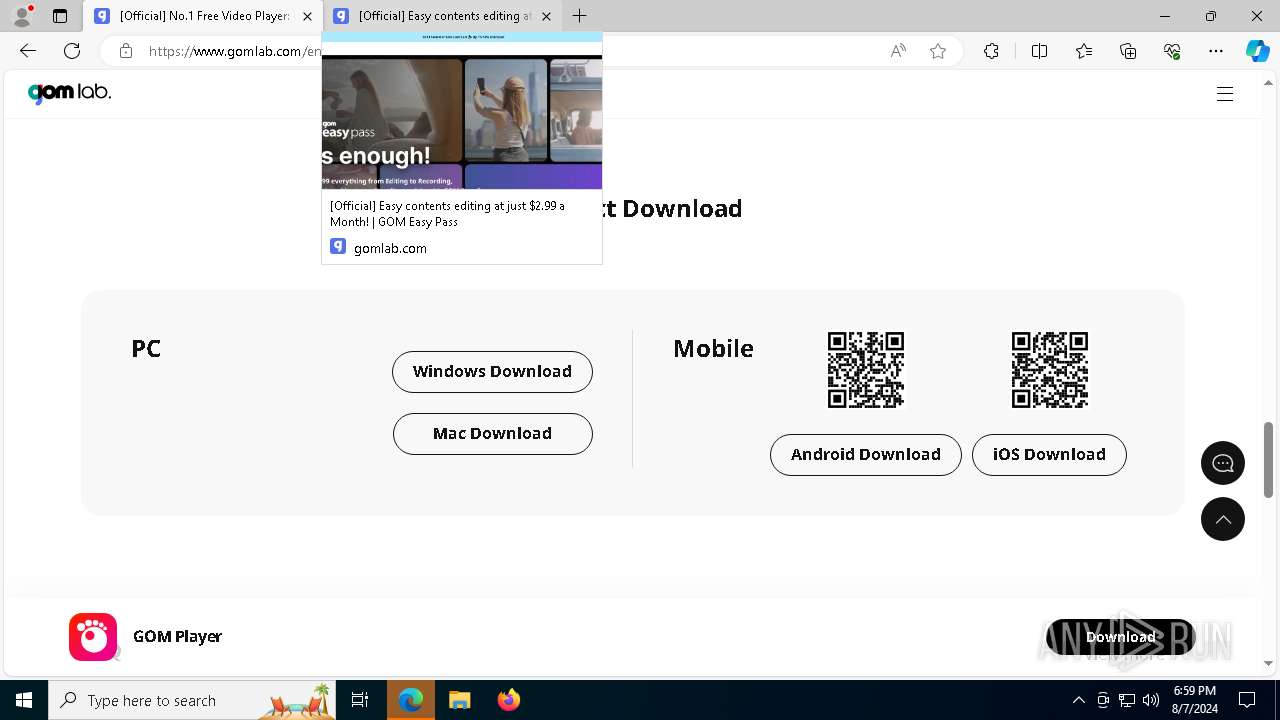Open network status in tray

(x=1127, y=700)
